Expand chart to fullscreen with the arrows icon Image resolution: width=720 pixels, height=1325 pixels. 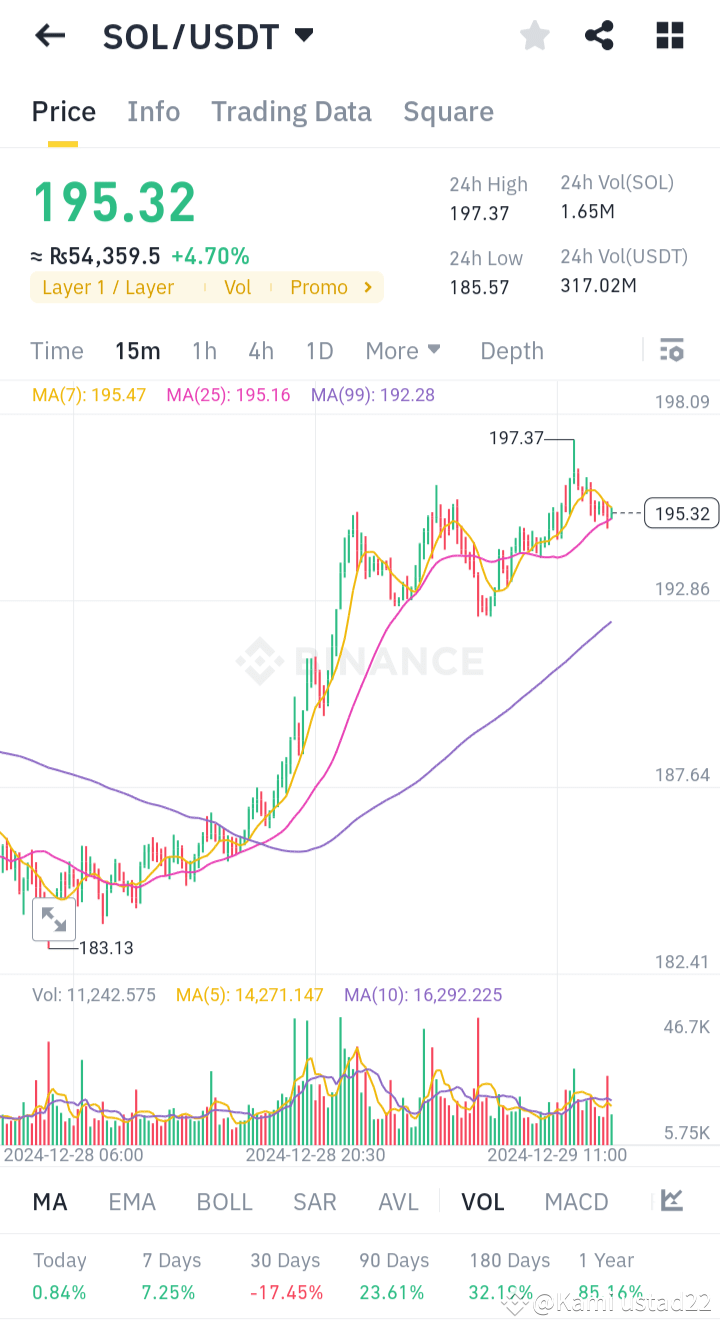tap(54, 919)
